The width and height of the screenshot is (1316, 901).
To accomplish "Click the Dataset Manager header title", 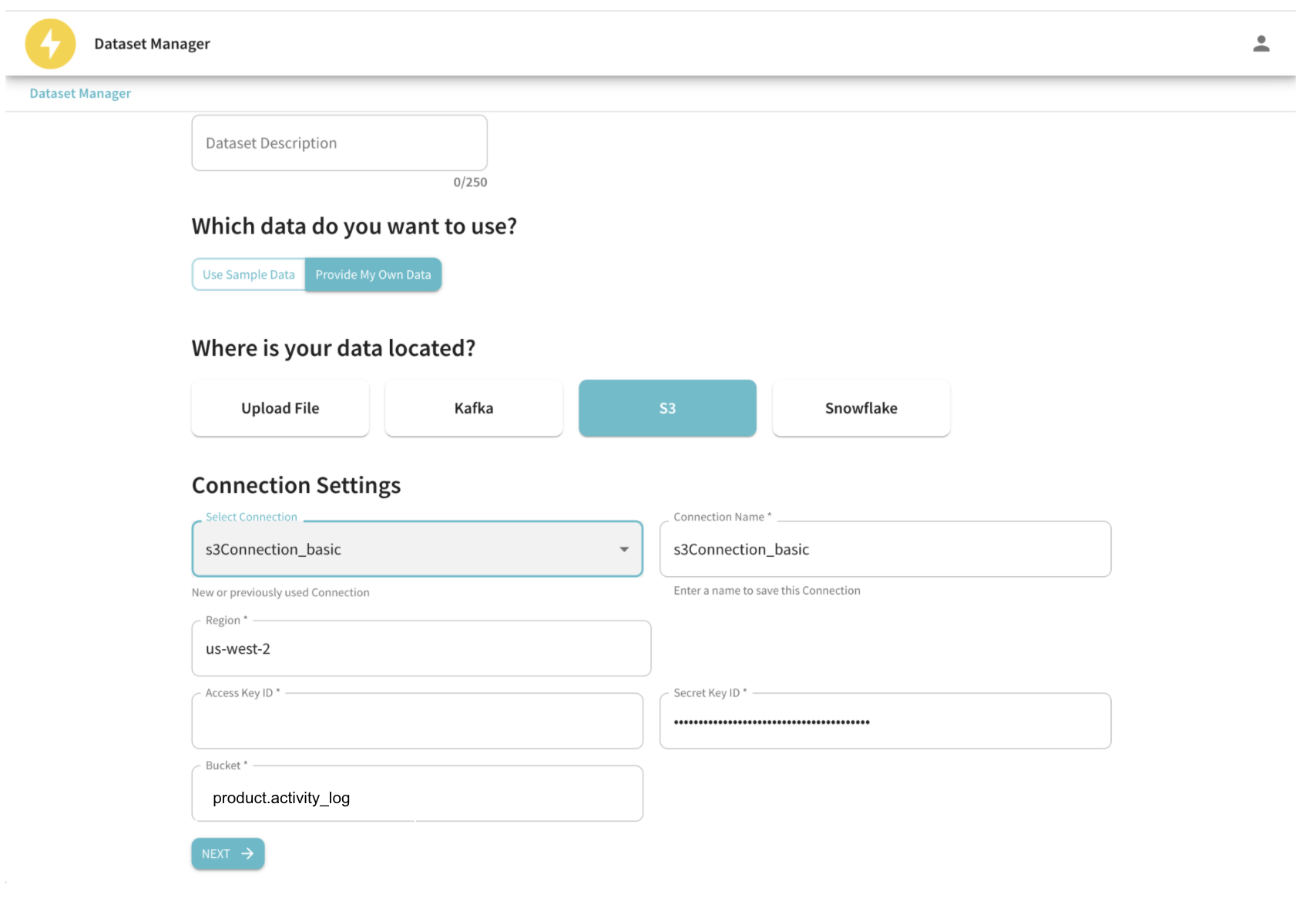I will coord(152,44).
